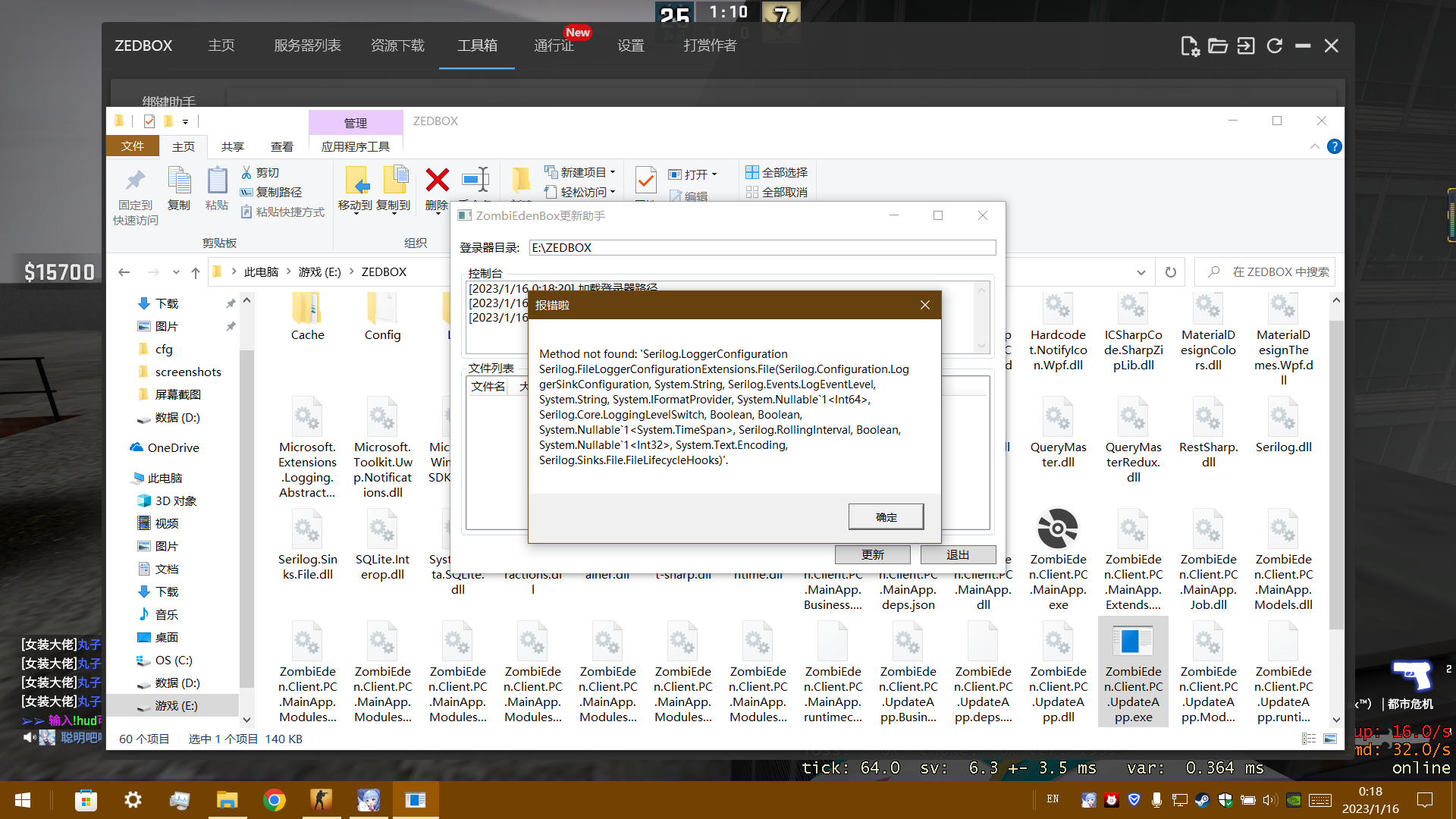This screenshot has height=819, width=1456.
Task: Open the 文件 ribbon menu in Explorer
Action: click(x=132, y=146)
